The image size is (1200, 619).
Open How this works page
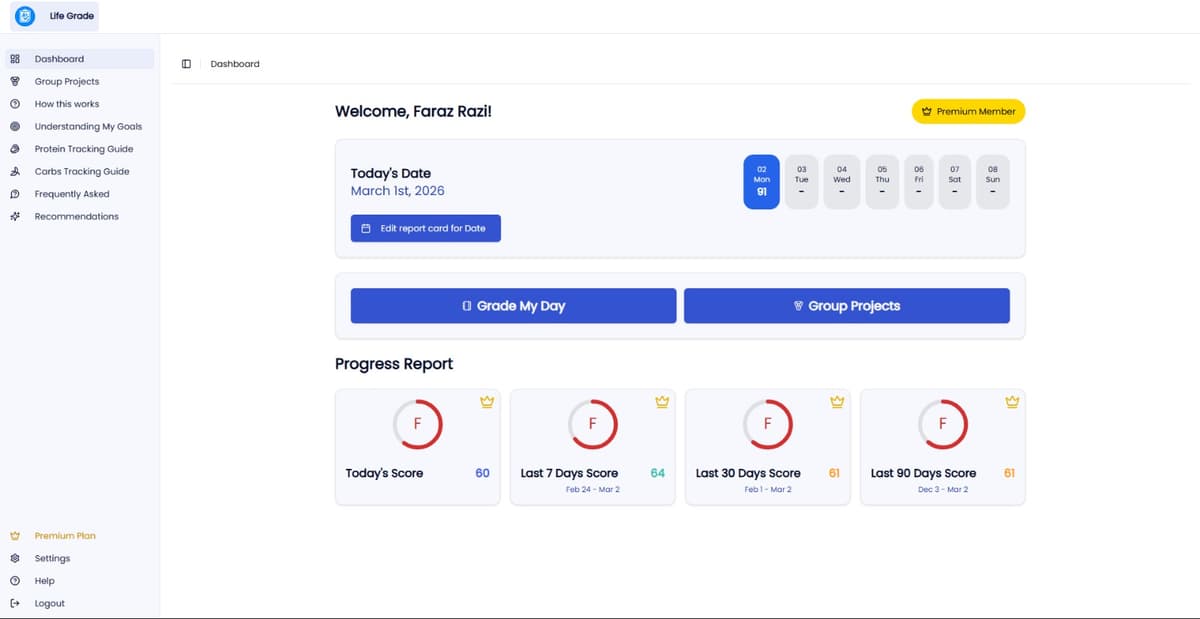pyautogui.click(x=67, y=104)
